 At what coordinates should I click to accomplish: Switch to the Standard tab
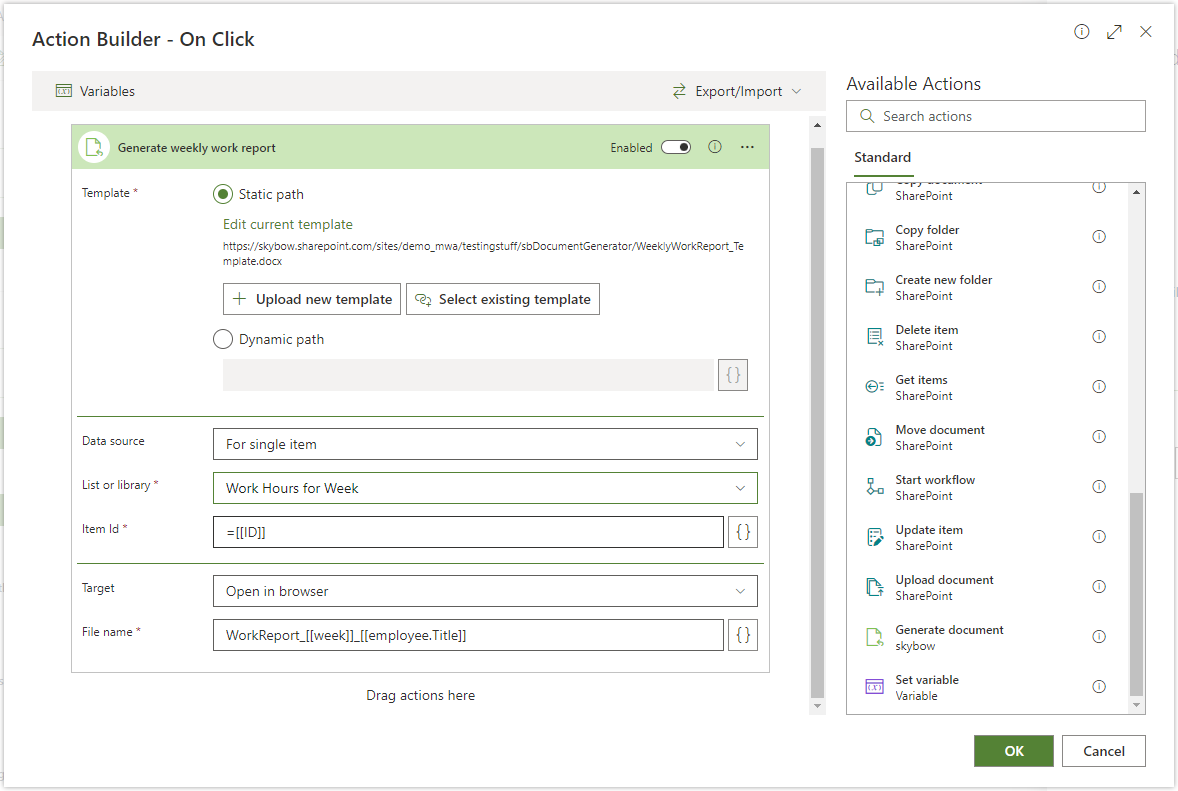coord(883,157)
